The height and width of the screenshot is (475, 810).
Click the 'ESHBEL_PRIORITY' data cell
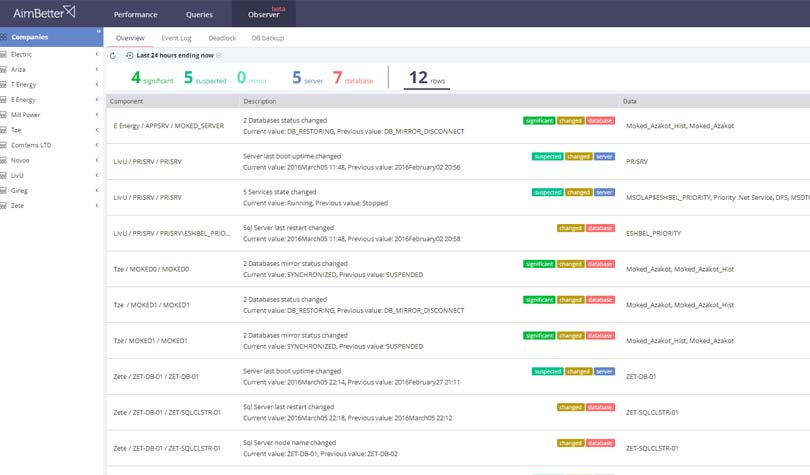[x=653, y=233]
